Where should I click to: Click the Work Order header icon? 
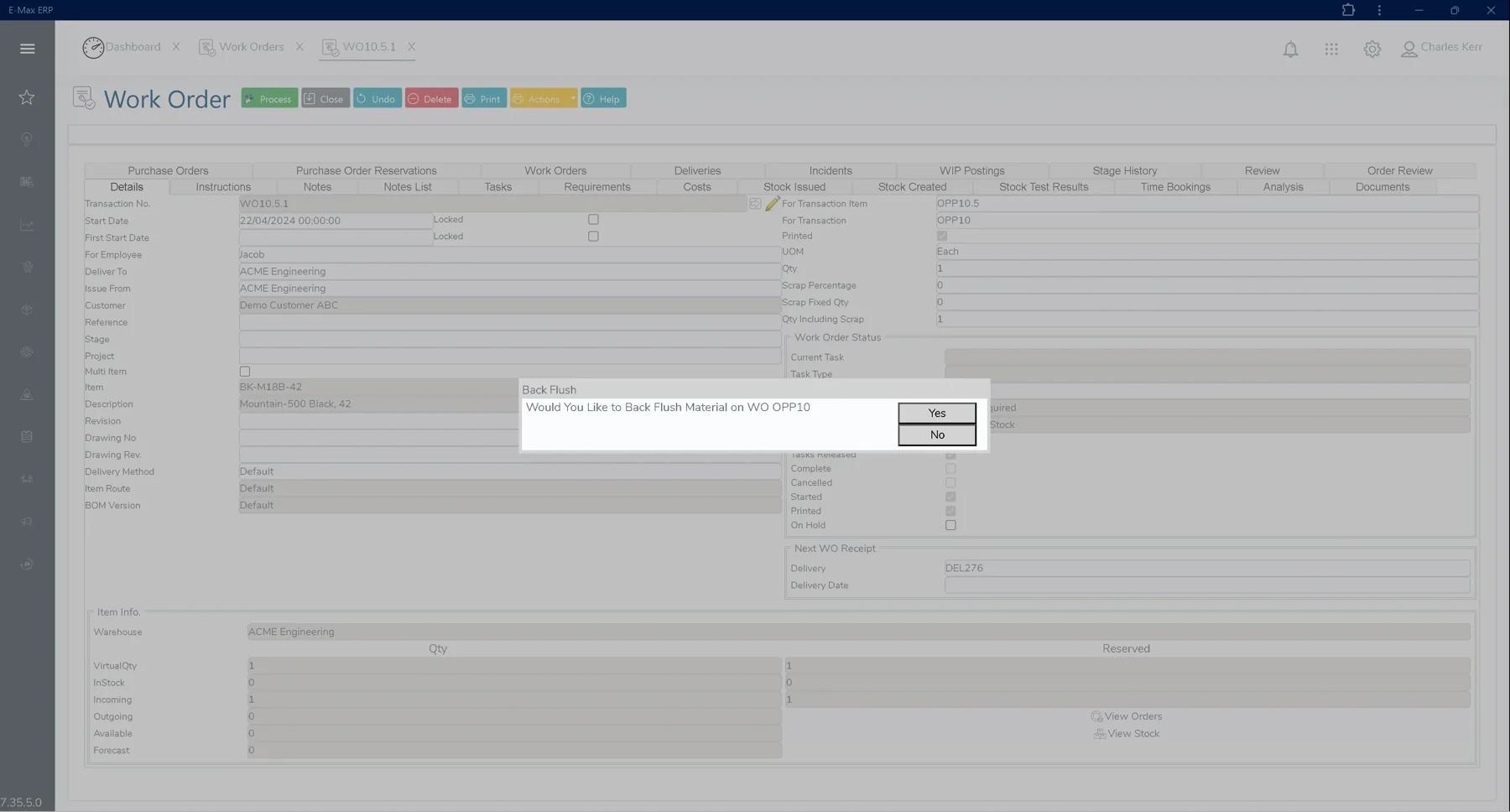(84, 98)
